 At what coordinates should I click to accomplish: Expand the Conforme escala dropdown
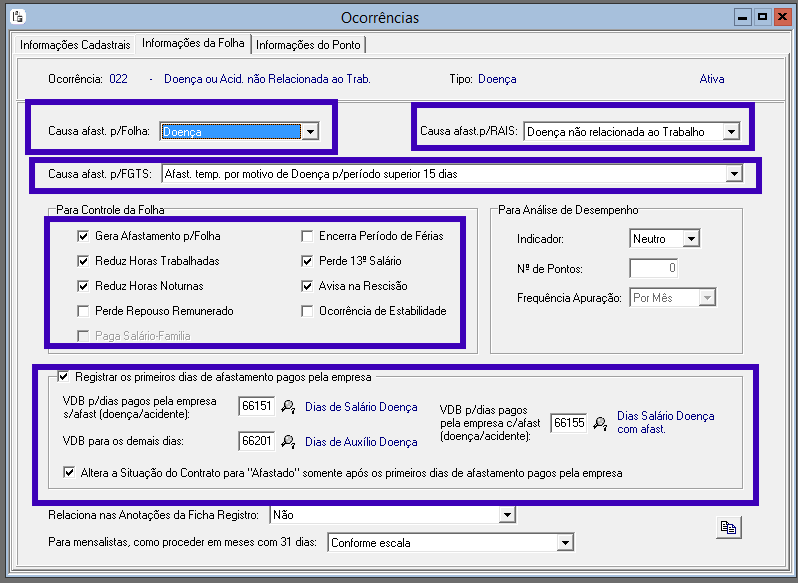(566, 543)
